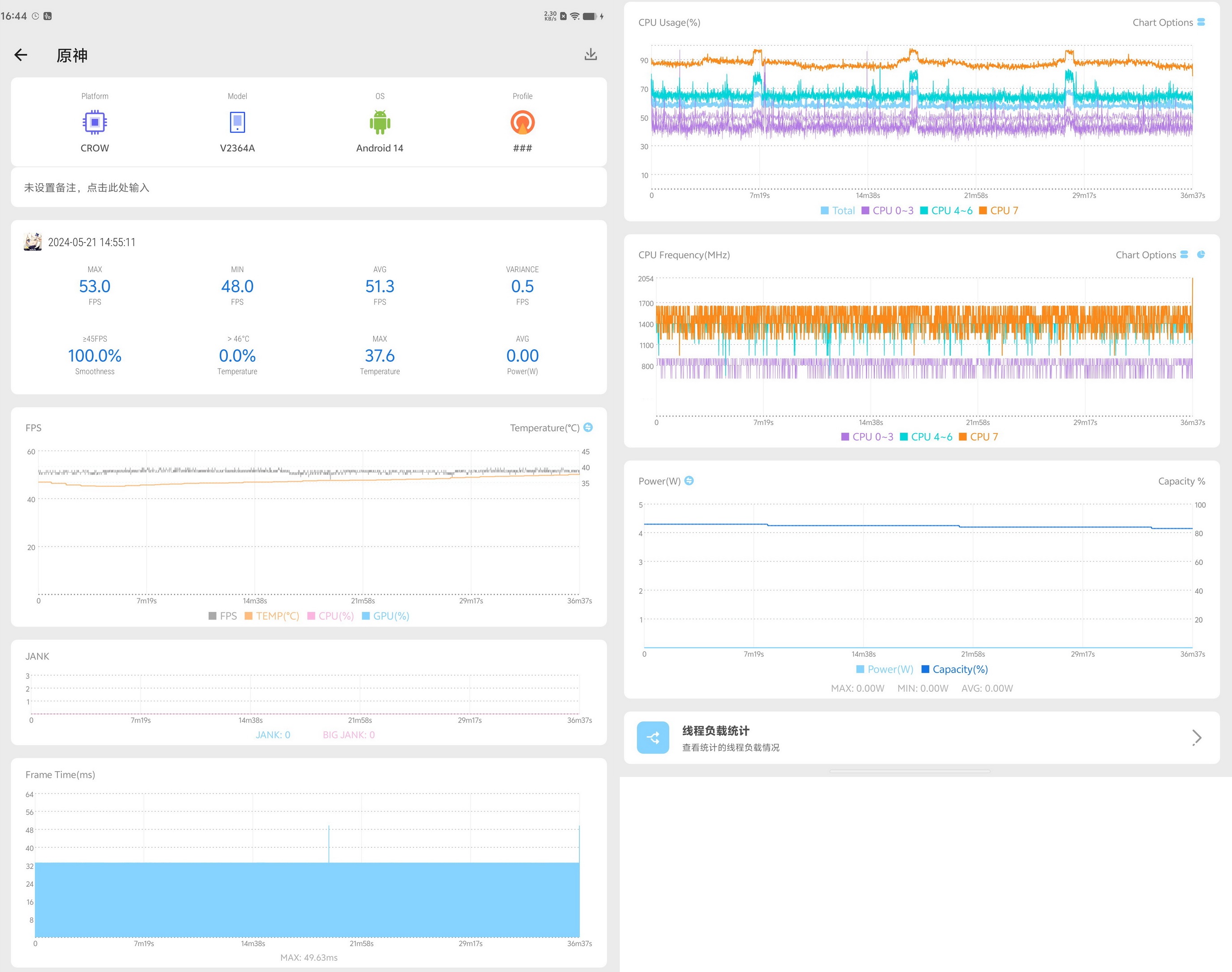Toggle Total legend in CPU Usage chart
The width and height of the screenshot is (1232, 972).
pyautogui.click(x=837, y=211)
